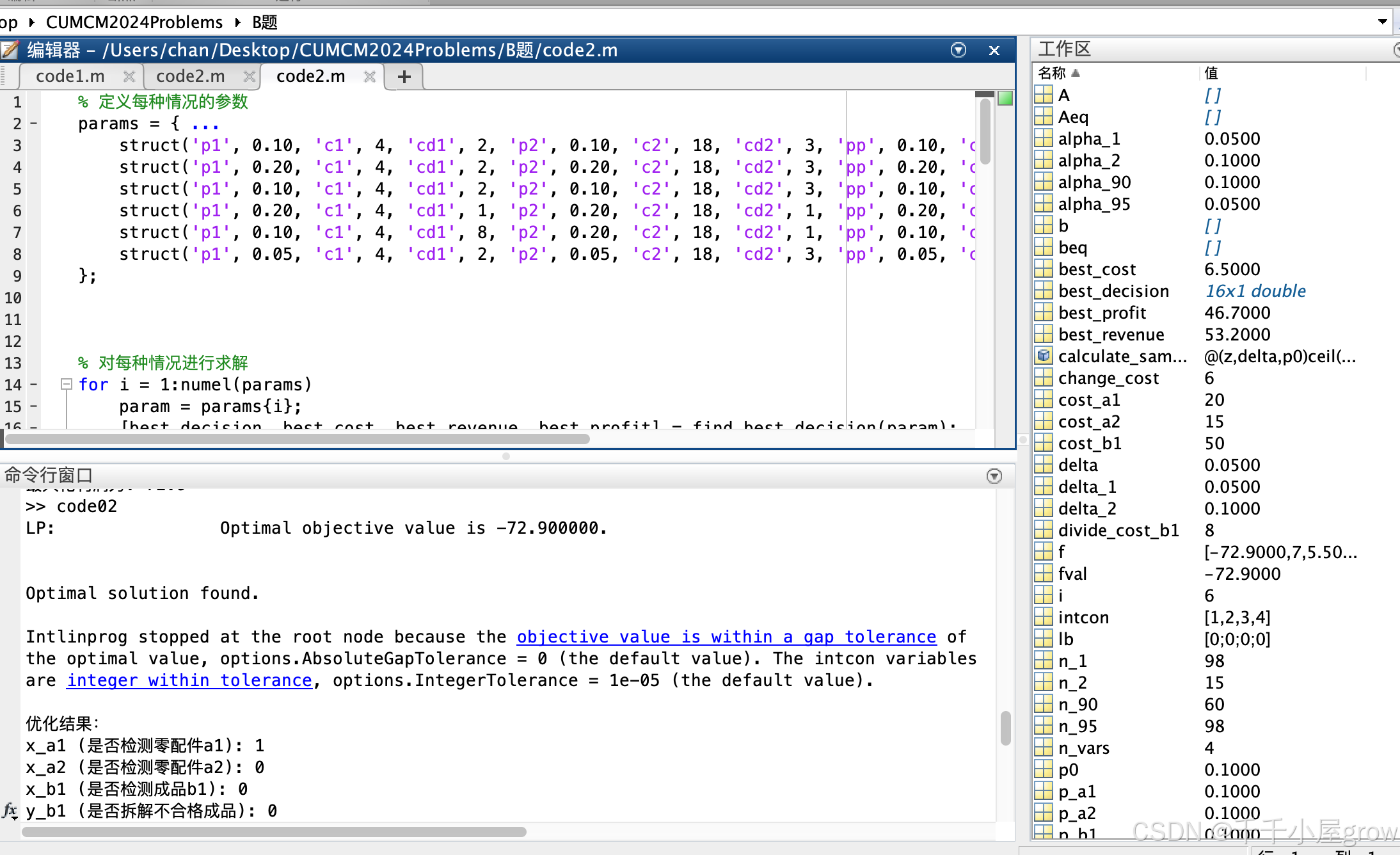Select best_profit variable icon
This screenshot has height=855, width=1400.
click(x=1044, y=312)
